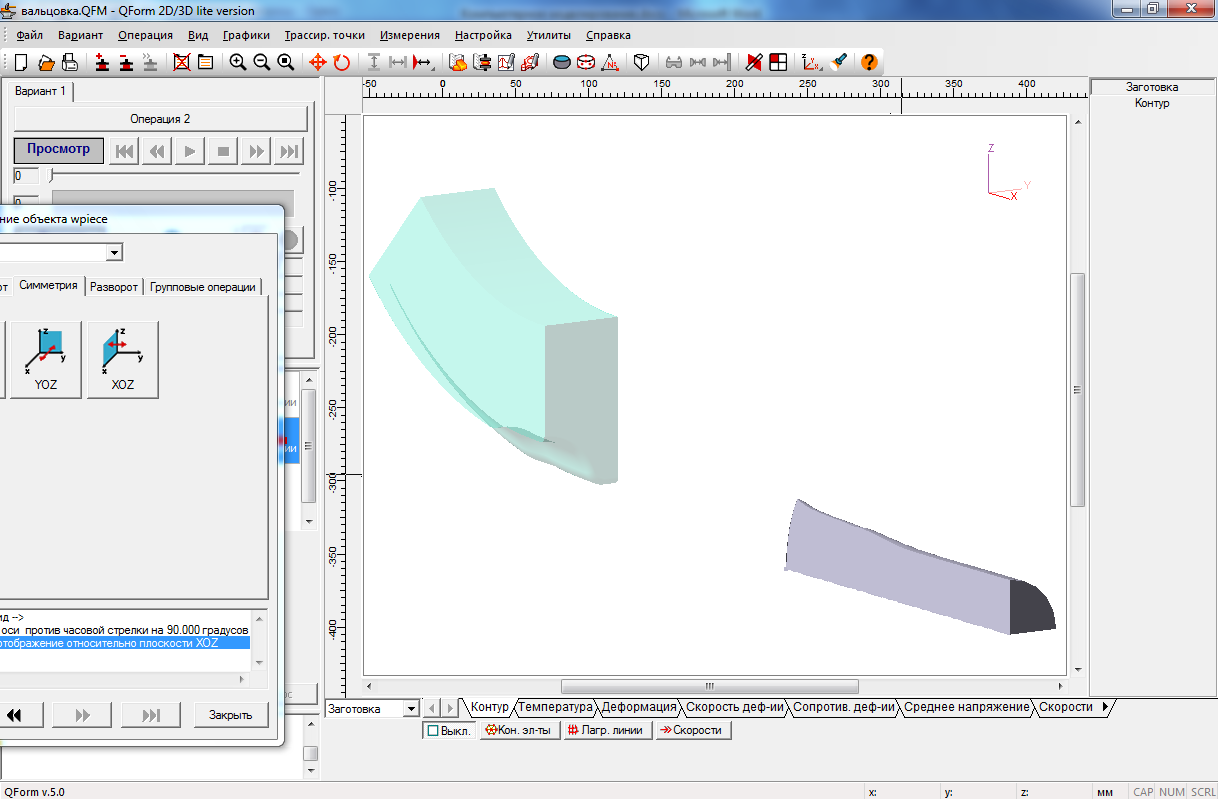Viewport: 1218px width, 800px height.
Task: Toggle Скорости vectors display button
Action: click(694, 730)
